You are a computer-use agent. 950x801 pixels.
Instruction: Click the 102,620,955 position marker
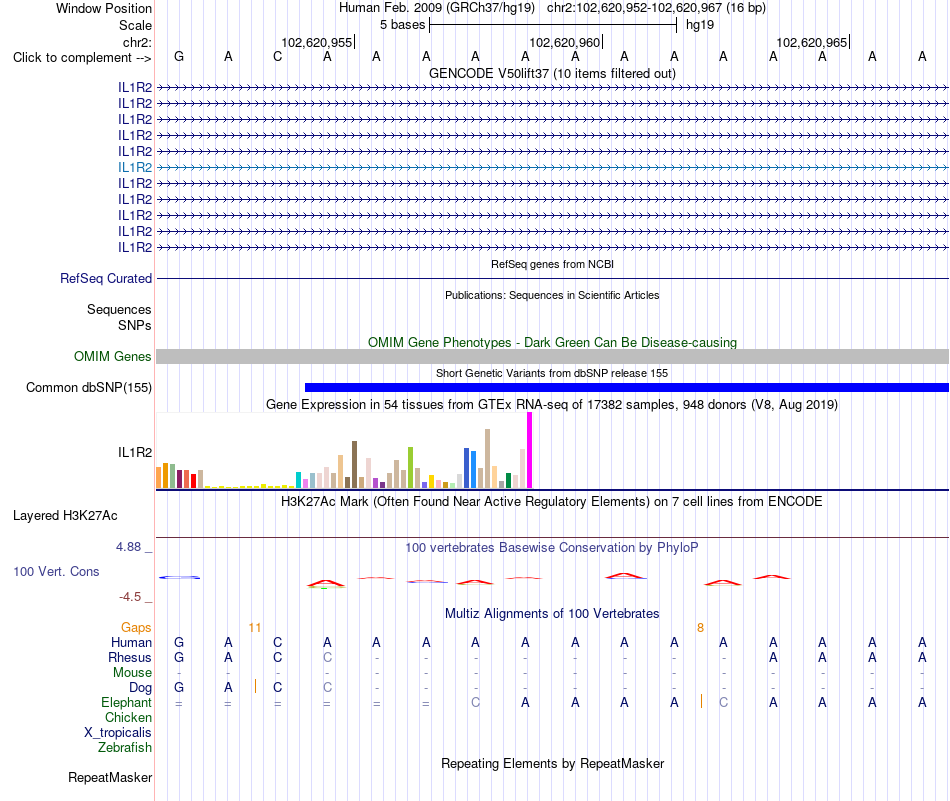point(317,42)
